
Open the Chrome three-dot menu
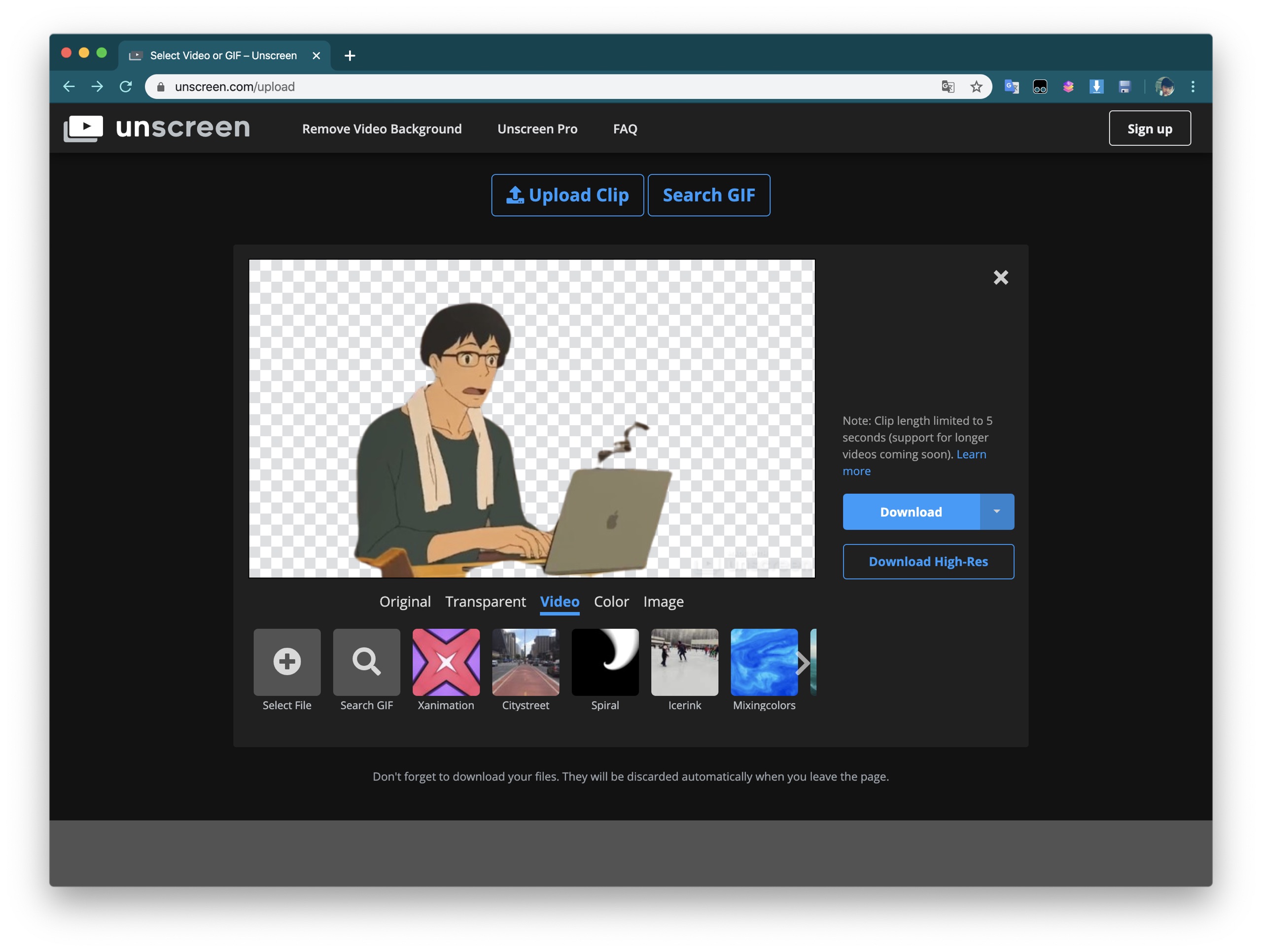pyautogui.click(x=1192, y=87)
